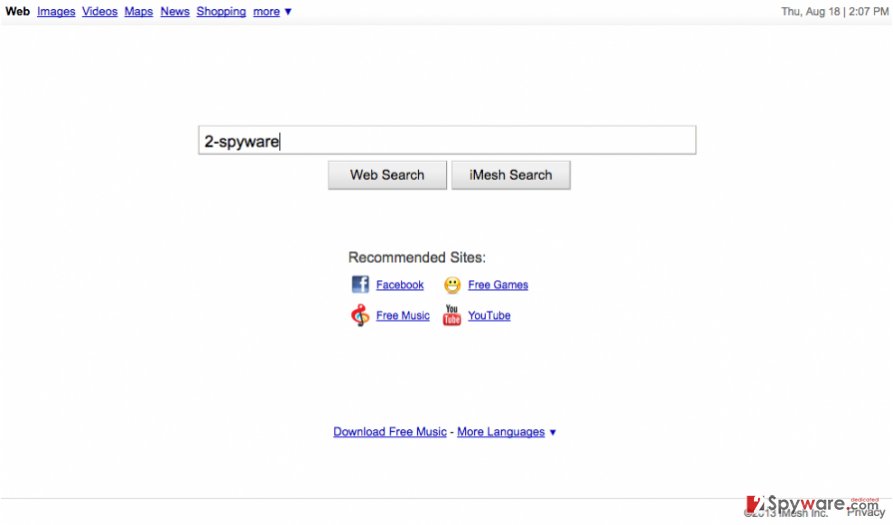This screenshot has width=893, height=525.
Task: Open the Videos search tab
Action: [x=100, y=11]
